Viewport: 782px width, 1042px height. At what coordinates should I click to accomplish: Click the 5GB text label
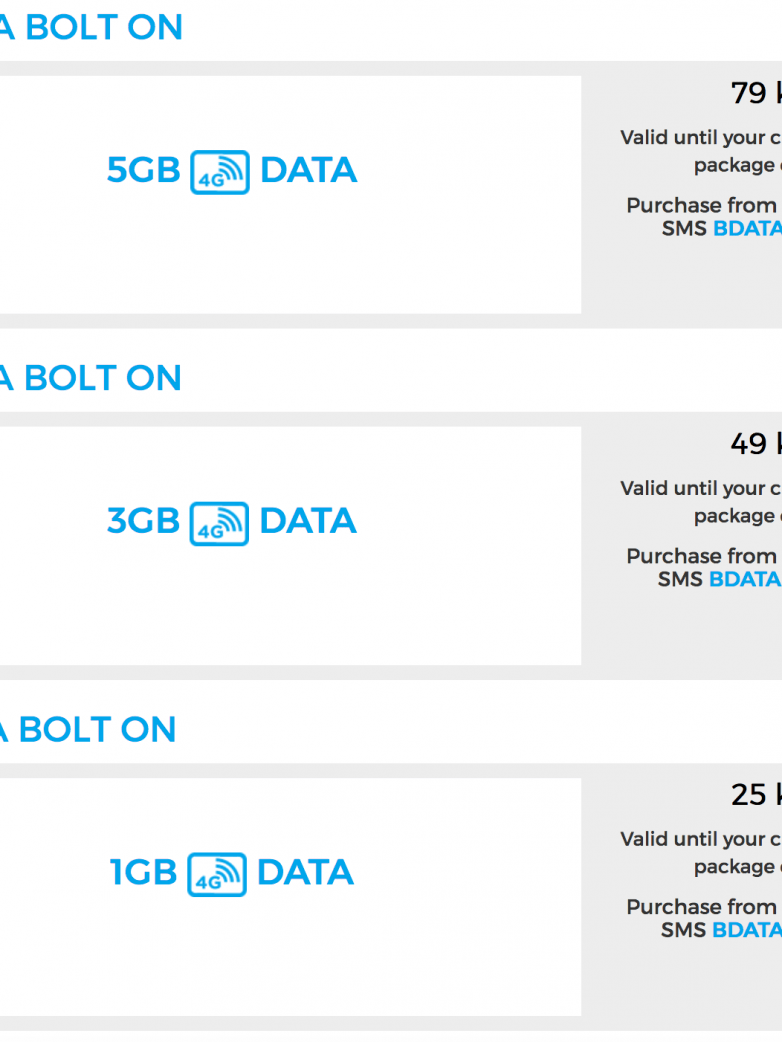143,171
